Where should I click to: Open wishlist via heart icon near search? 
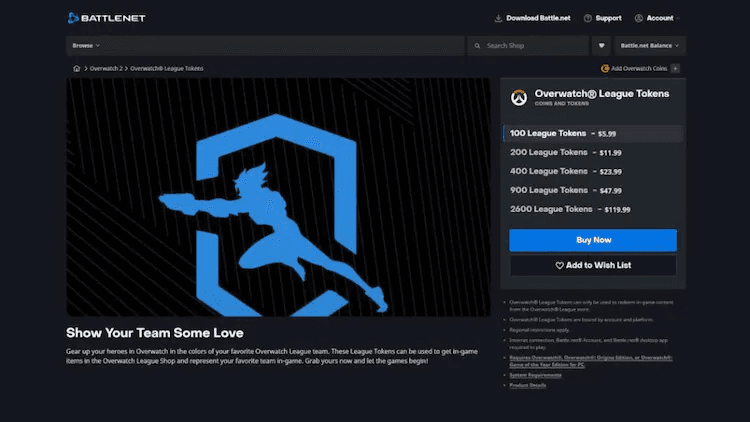tap(601, 46)
